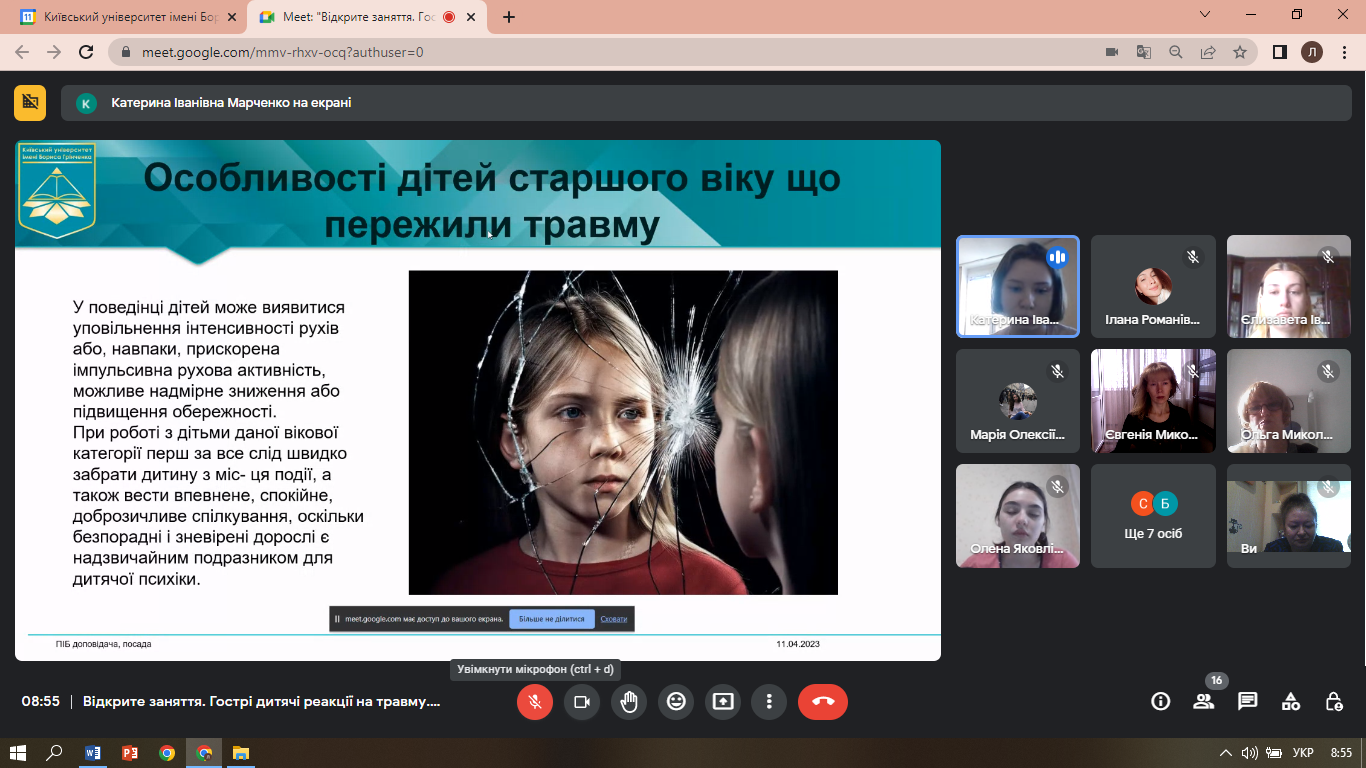The image size is (1366, 768).
Task: Open host controls lock icon
Action: click(x=1333, y=701)
